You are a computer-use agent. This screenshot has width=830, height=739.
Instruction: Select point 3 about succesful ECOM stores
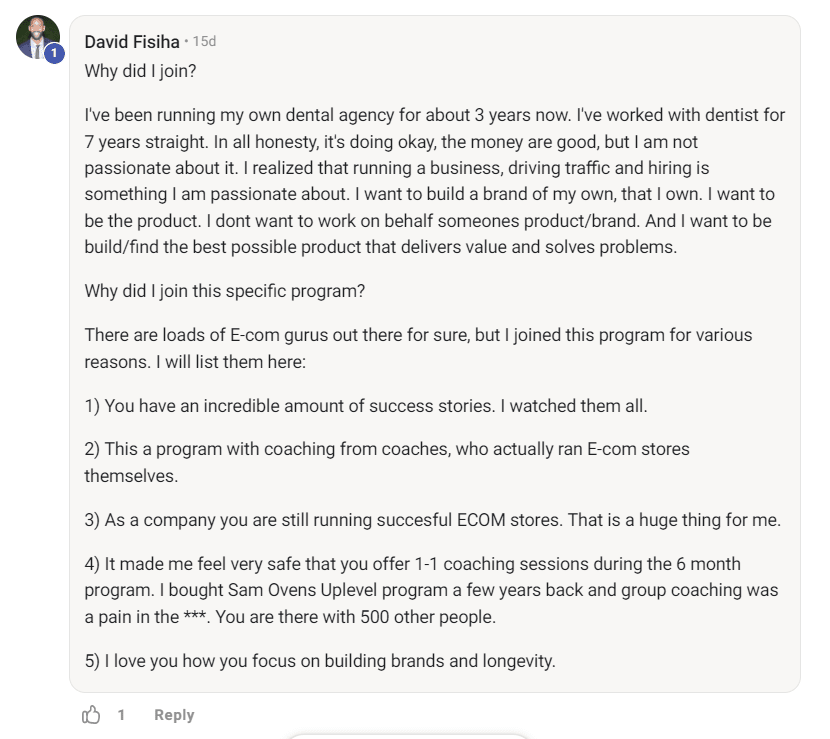432,520
